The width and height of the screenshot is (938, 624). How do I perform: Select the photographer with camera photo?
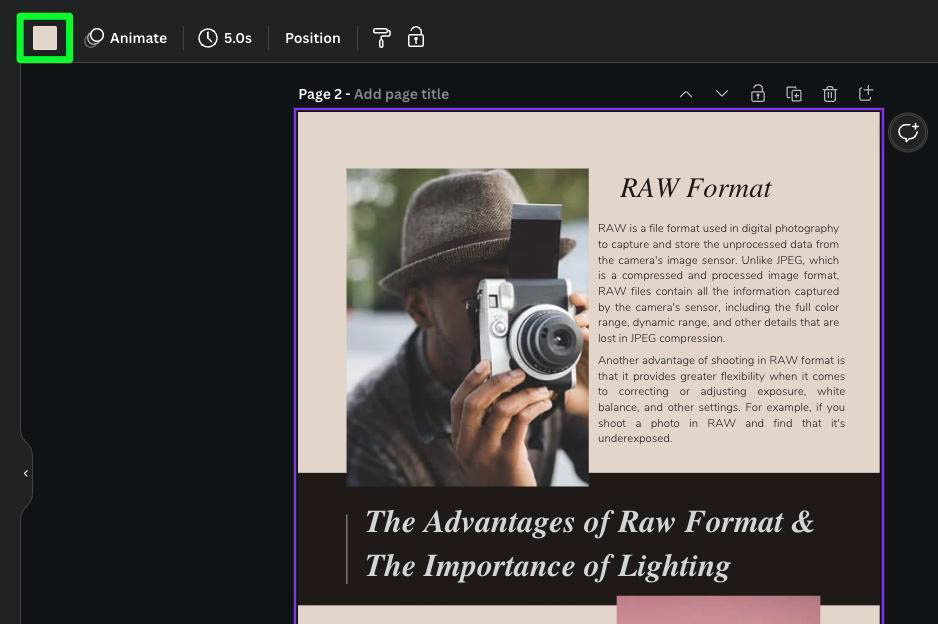pos(467,327)
